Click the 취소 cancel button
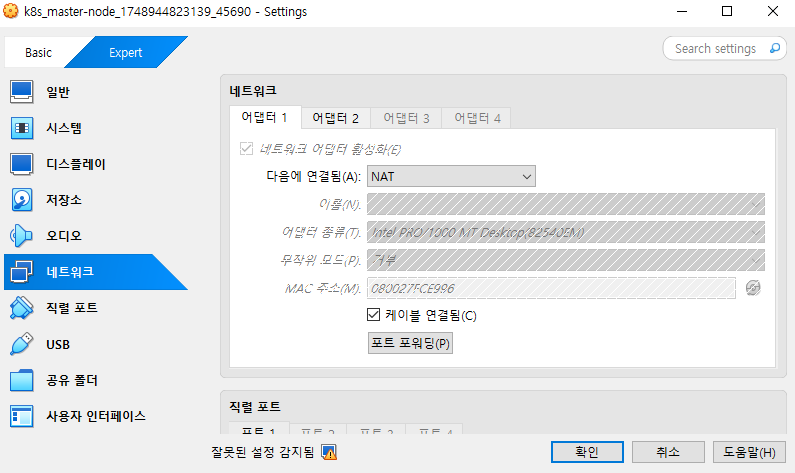Image resolution: width=795 pixels, height=473 pixels. [668, 452]
